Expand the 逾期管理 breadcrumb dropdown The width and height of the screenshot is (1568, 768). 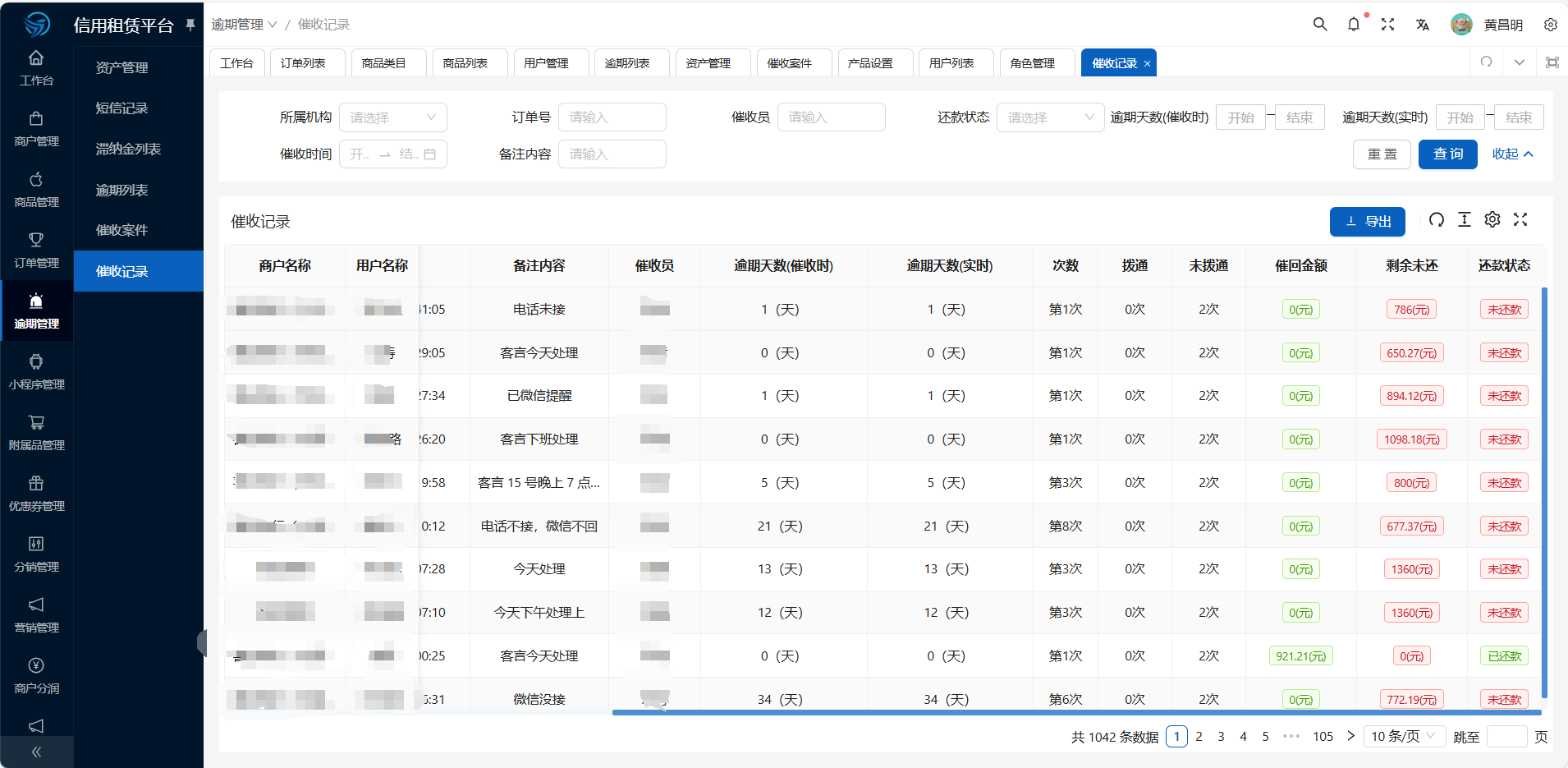click(x=244, y=25)
